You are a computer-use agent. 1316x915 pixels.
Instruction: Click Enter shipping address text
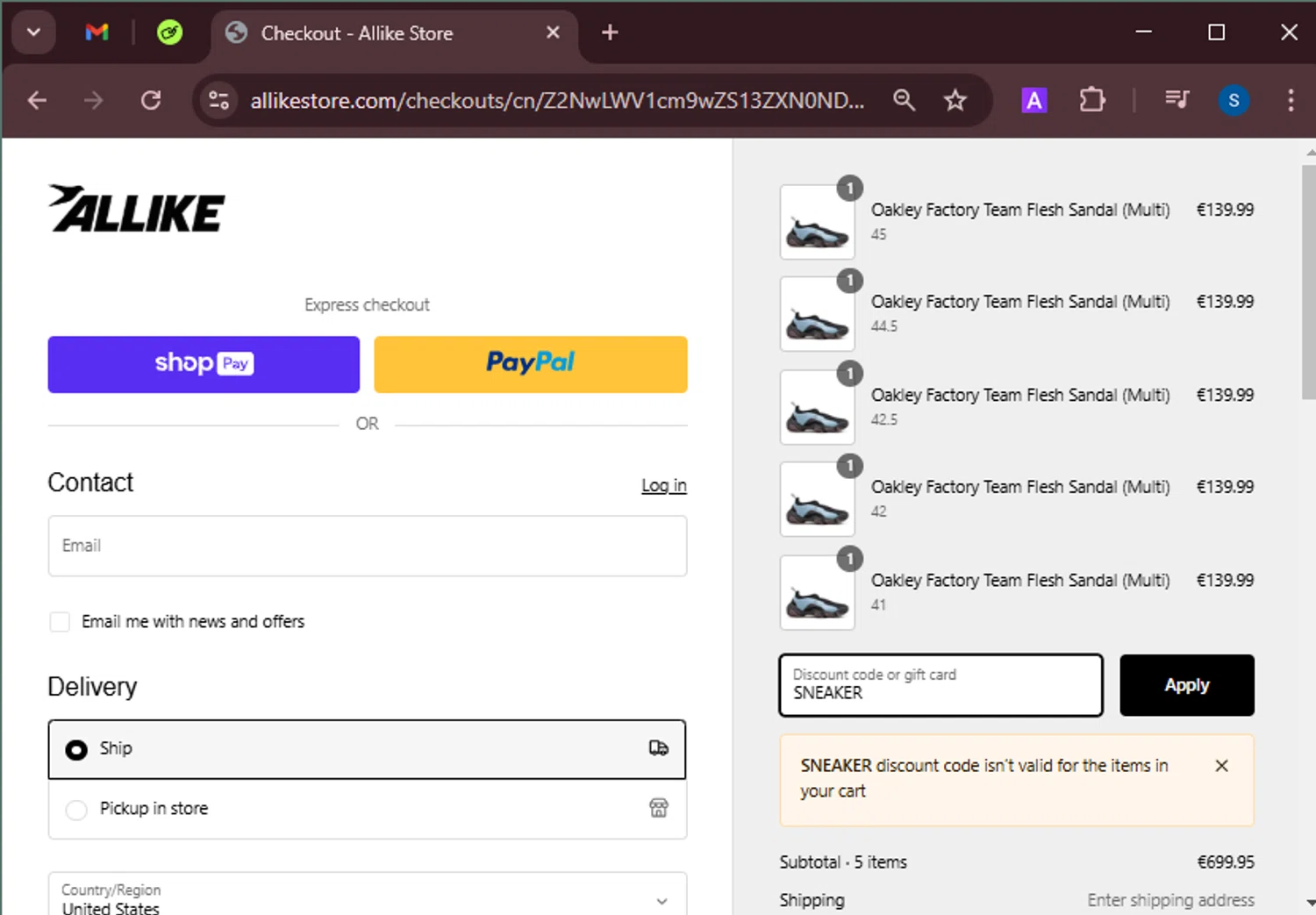pos(1170,900)
